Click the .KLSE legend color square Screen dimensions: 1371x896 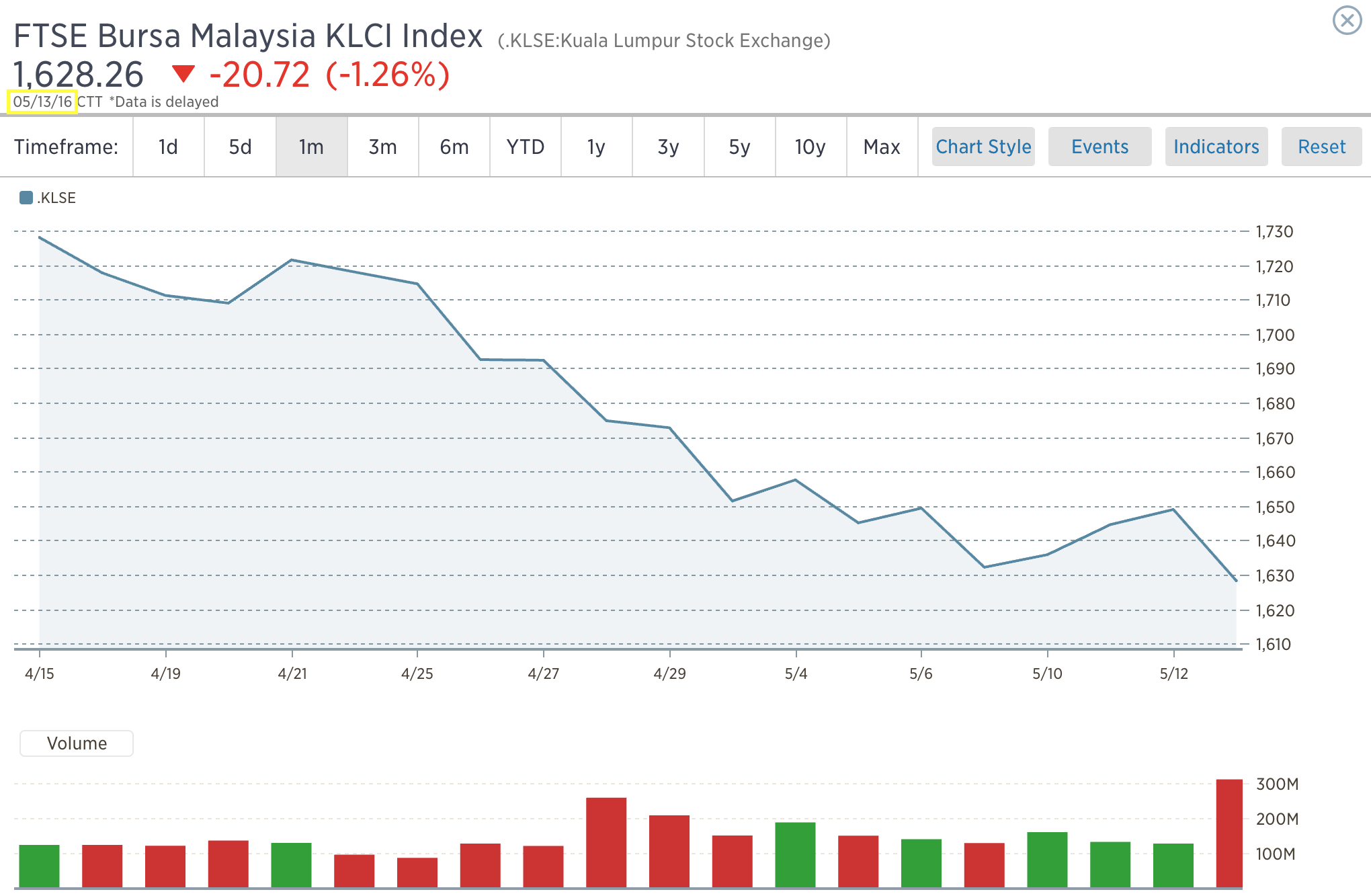26,198
